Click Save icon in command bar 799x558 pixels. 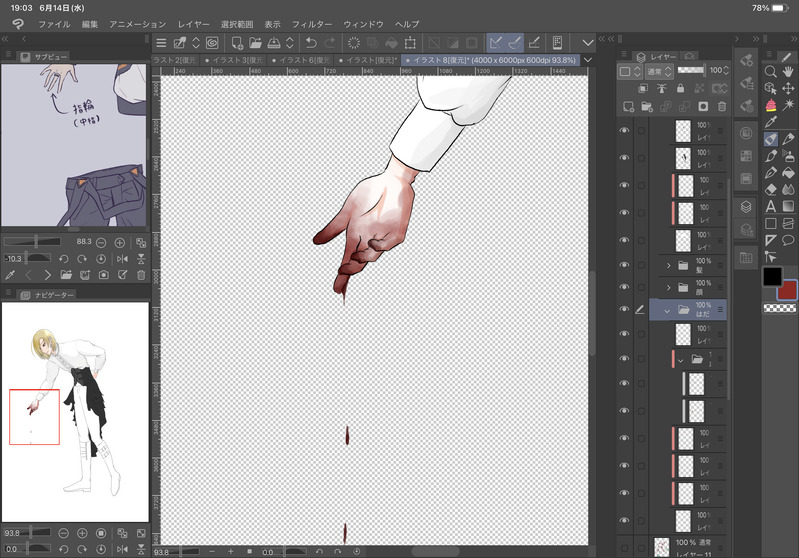tap(274, 43)
